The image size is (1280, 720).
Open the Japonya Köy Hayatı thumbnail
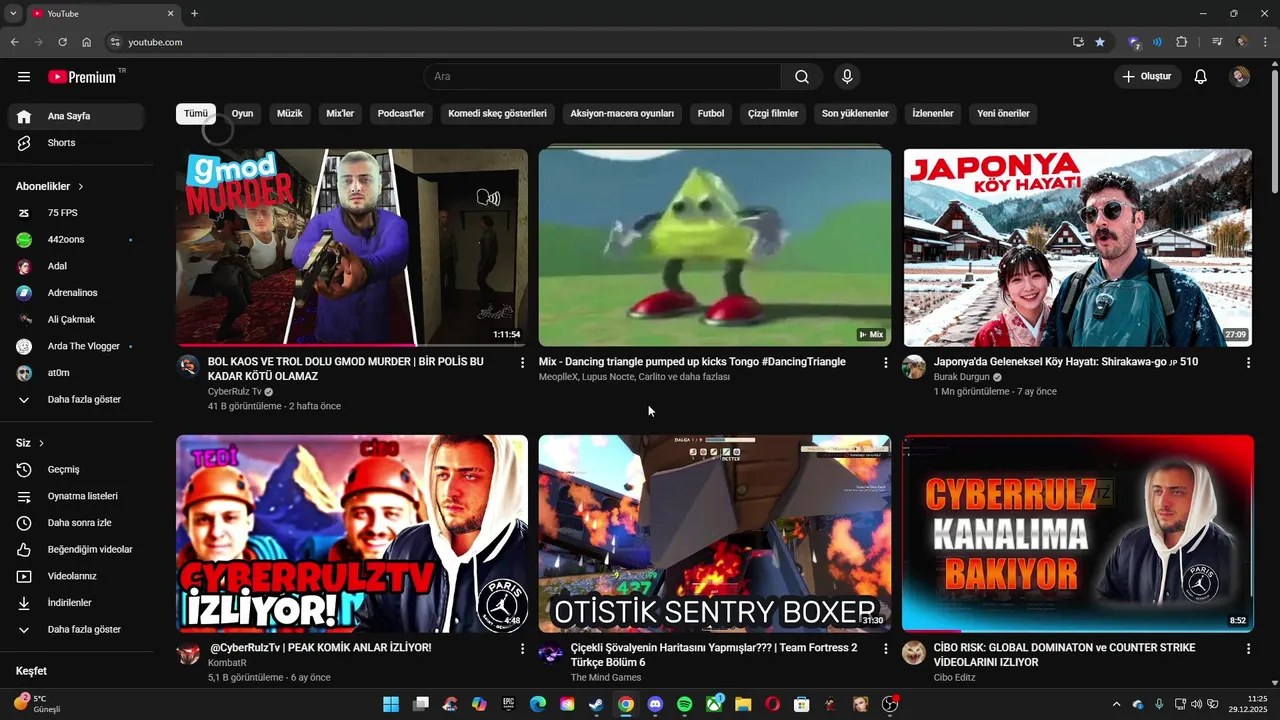click(1078, 247)
